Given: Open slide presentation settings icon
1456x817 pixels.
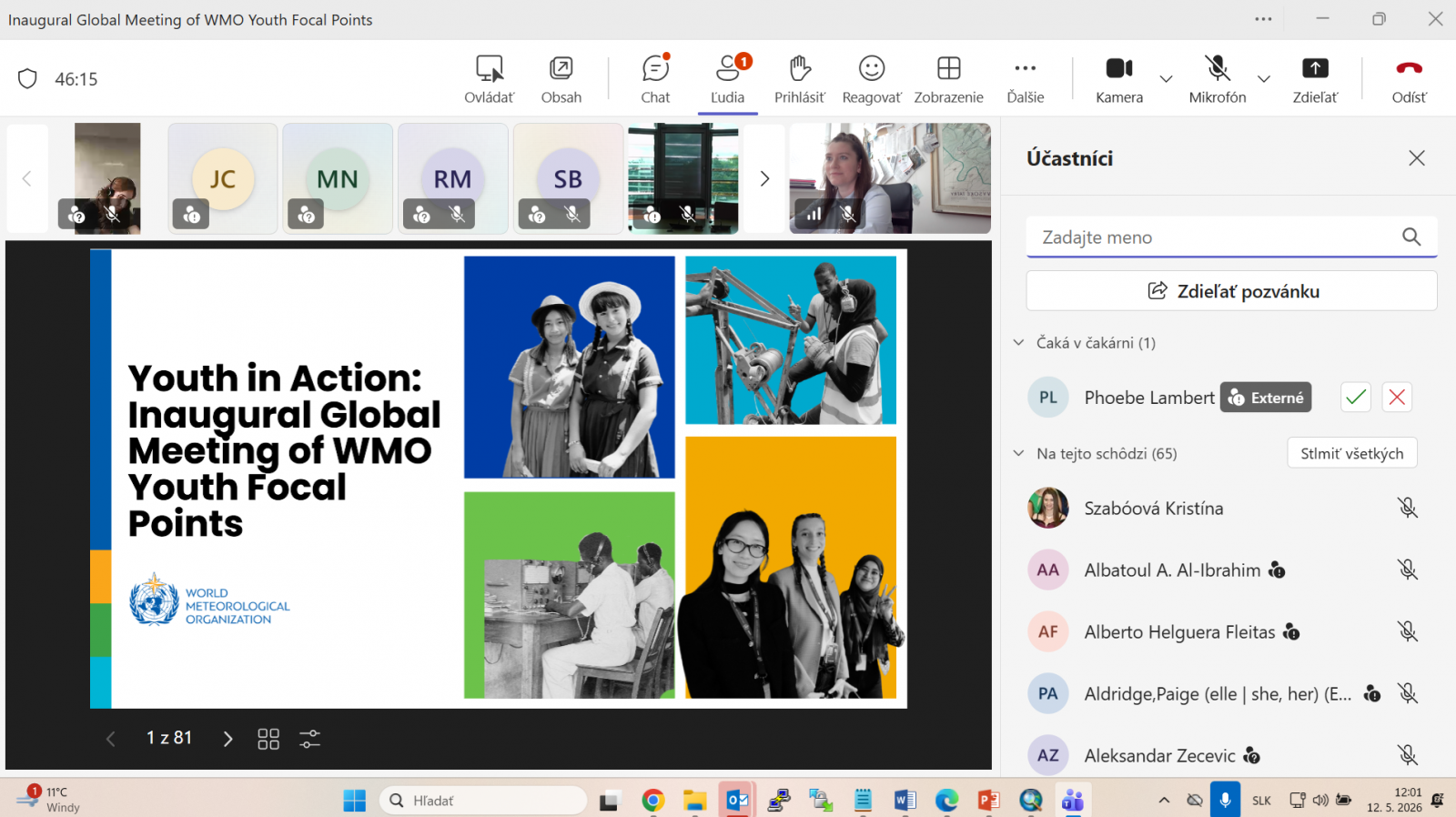Looking at the screenshot, I should 310,739.
